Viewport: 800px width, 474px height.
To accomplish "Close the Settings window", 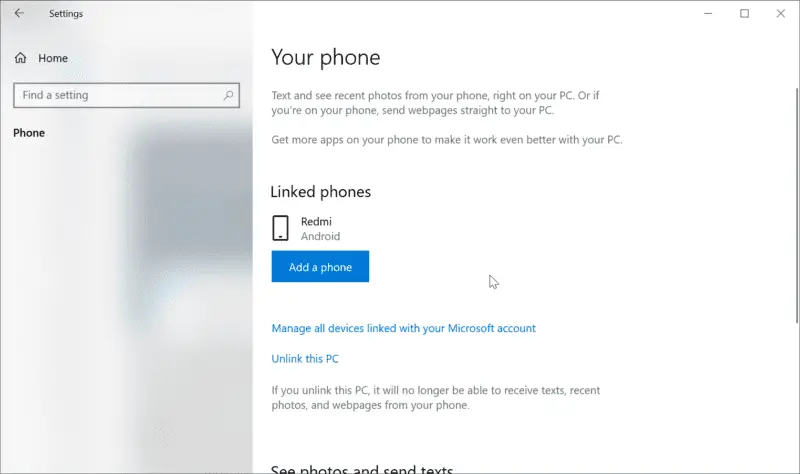I will [x=781, y=13].
